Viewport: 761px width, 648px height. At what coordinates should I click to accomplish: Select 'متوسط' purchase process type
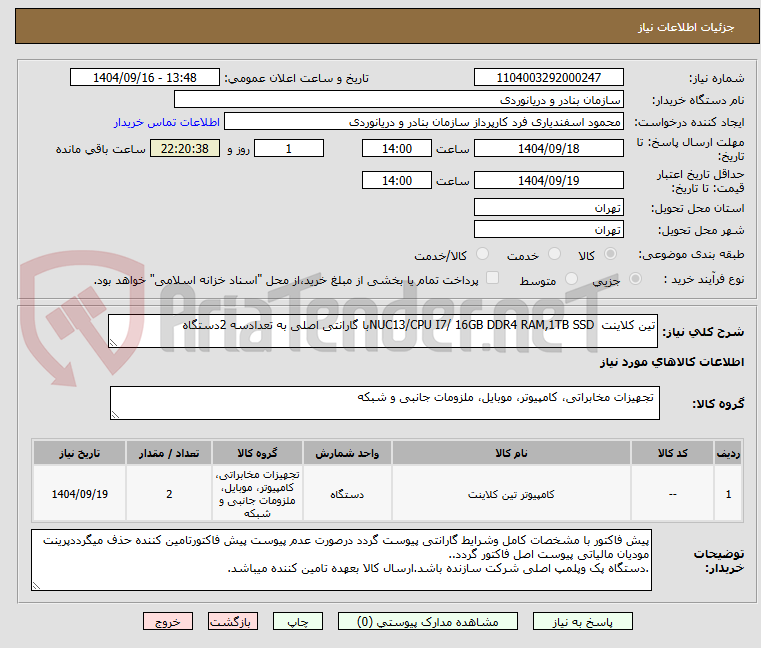(573, 281)
